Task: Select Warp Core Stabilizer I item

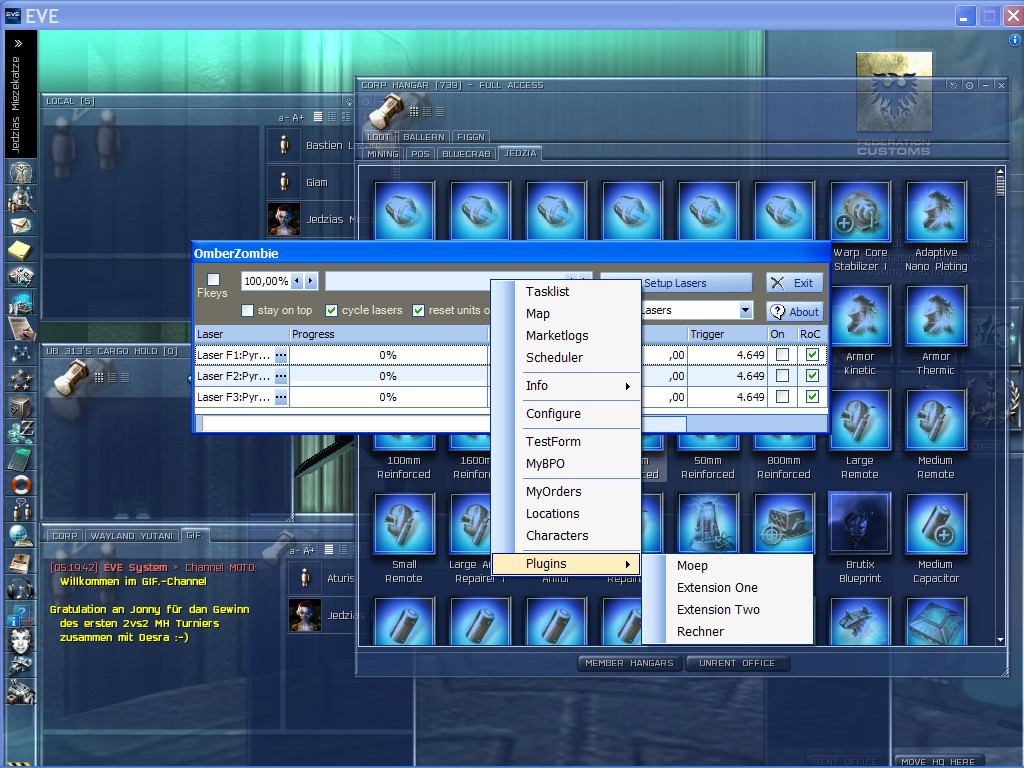Action: (x=860, y=212)
